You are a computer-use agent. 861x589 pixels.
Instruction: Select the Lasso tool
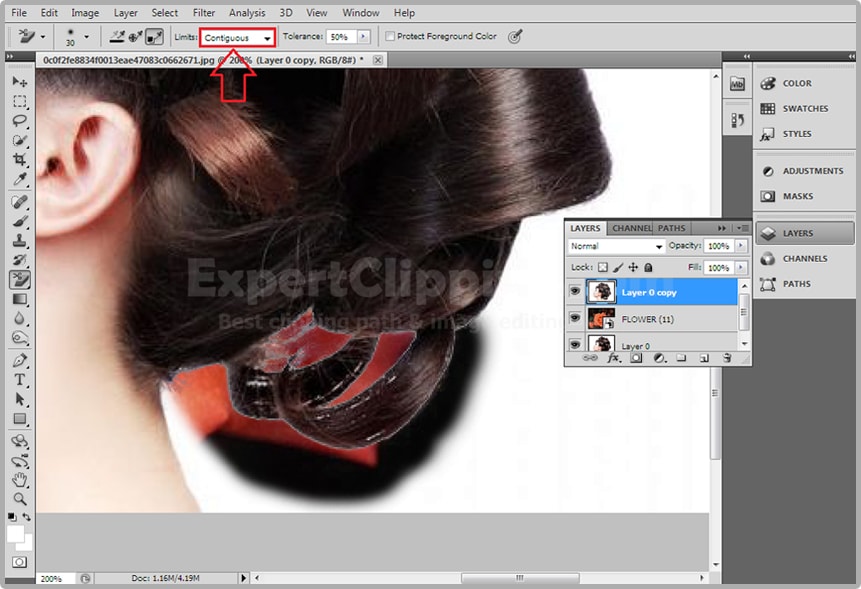tap(19, 121)
